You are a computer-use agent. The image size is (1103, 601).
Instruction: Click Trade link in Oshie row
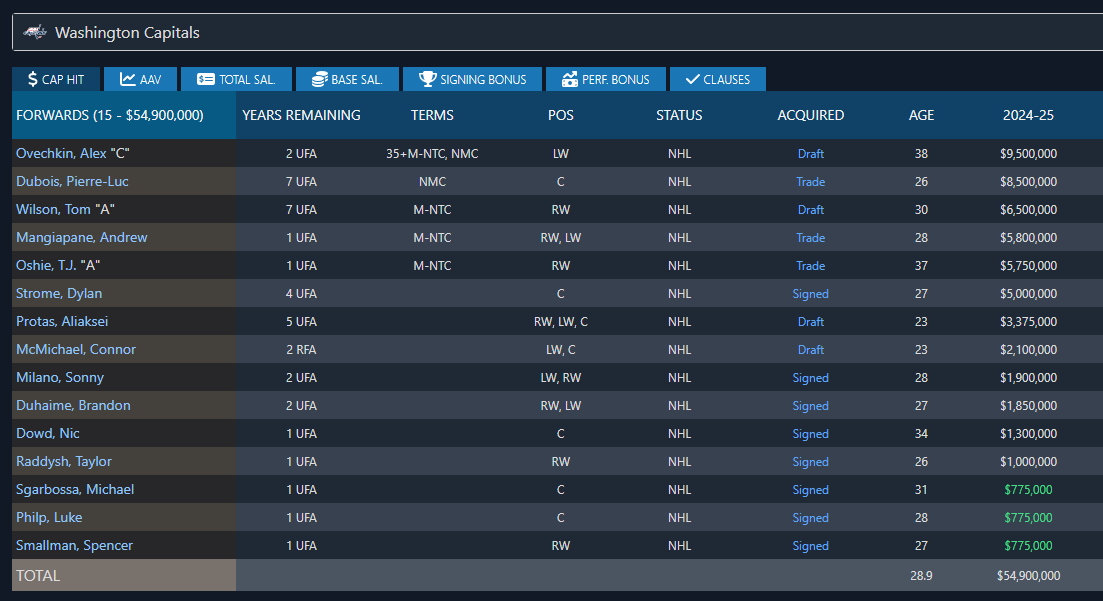(810, 266)
